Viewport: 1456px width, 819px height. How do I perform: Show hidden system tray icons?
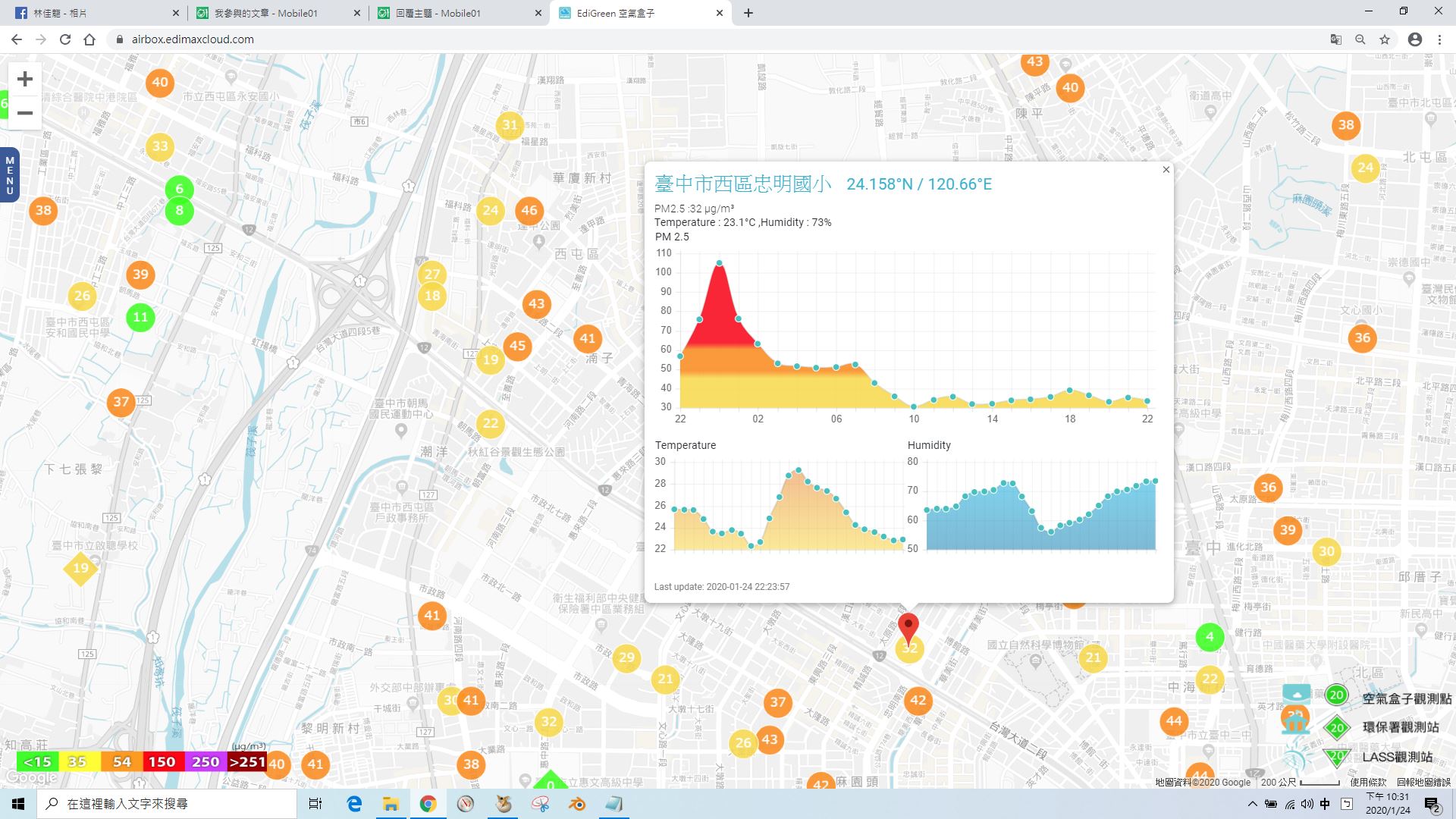pyautogui.click(x=1252, y=804)
